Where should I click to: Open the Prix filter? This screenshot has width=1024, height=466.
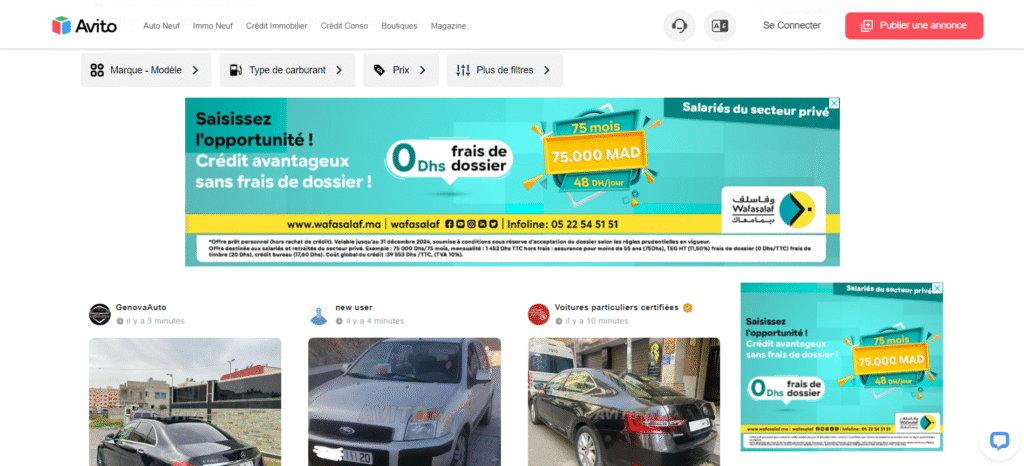(x=401, y=70)
